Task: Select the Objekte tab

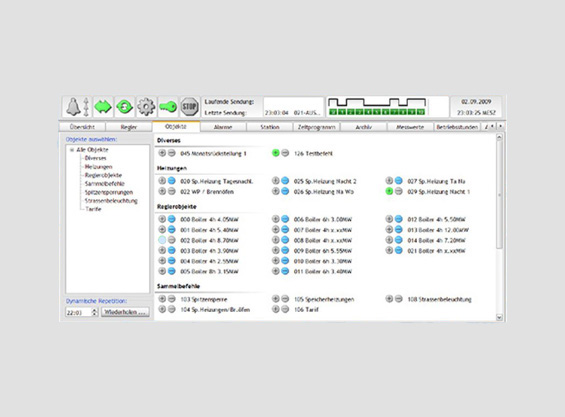Action: click(x=176, y=127)
